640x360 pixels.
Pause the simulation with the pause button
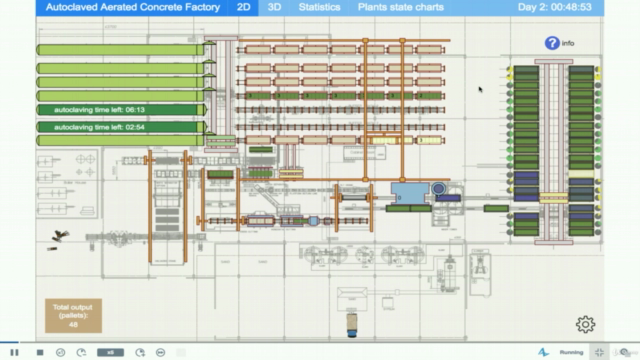click(x=14, y=352)
